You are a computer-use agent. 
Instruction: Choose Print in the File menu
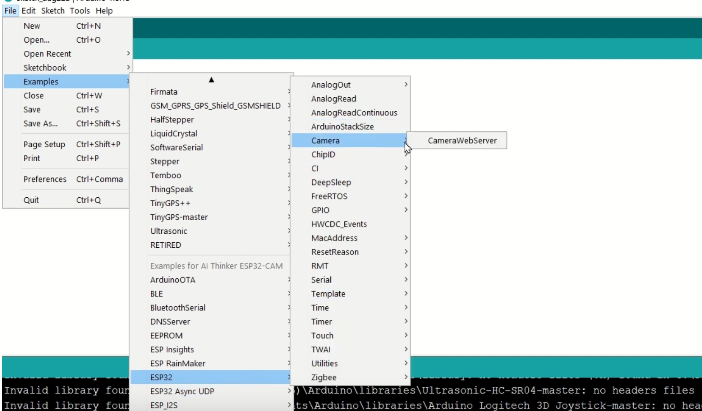[68, 158]
